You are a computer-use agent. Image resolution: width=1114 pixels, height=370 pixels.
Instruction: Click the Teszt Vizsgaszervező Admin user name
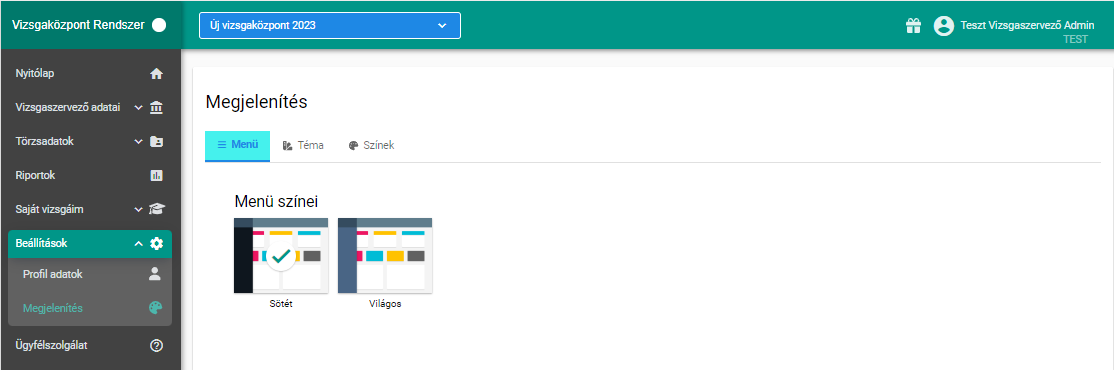[x=1027, y=25]
